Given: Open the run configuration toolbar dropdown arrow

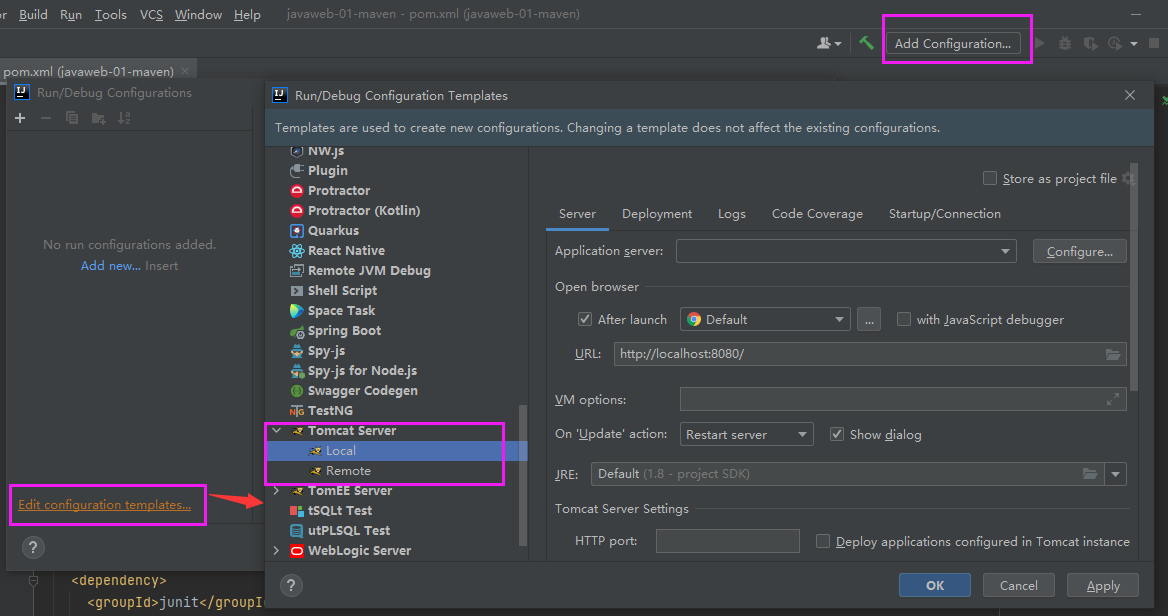Looking at the screenshot, I should coord(1134,44).
